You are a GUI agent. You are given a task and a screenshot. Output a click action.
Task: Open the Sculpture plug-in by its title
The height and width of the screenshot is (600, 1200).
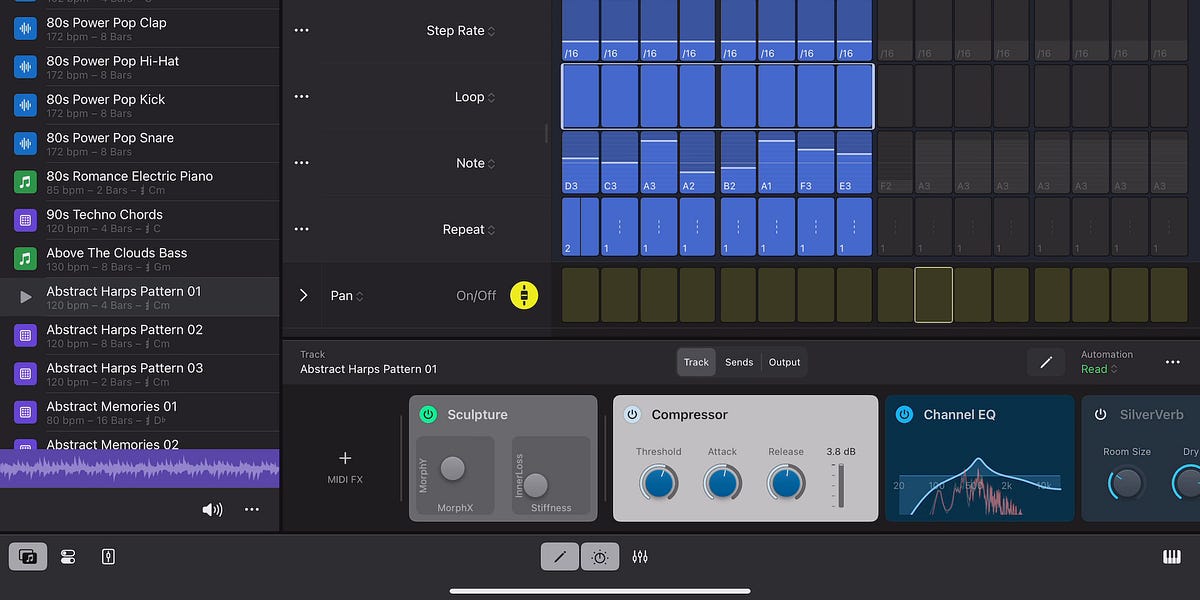tap(477, 414)
